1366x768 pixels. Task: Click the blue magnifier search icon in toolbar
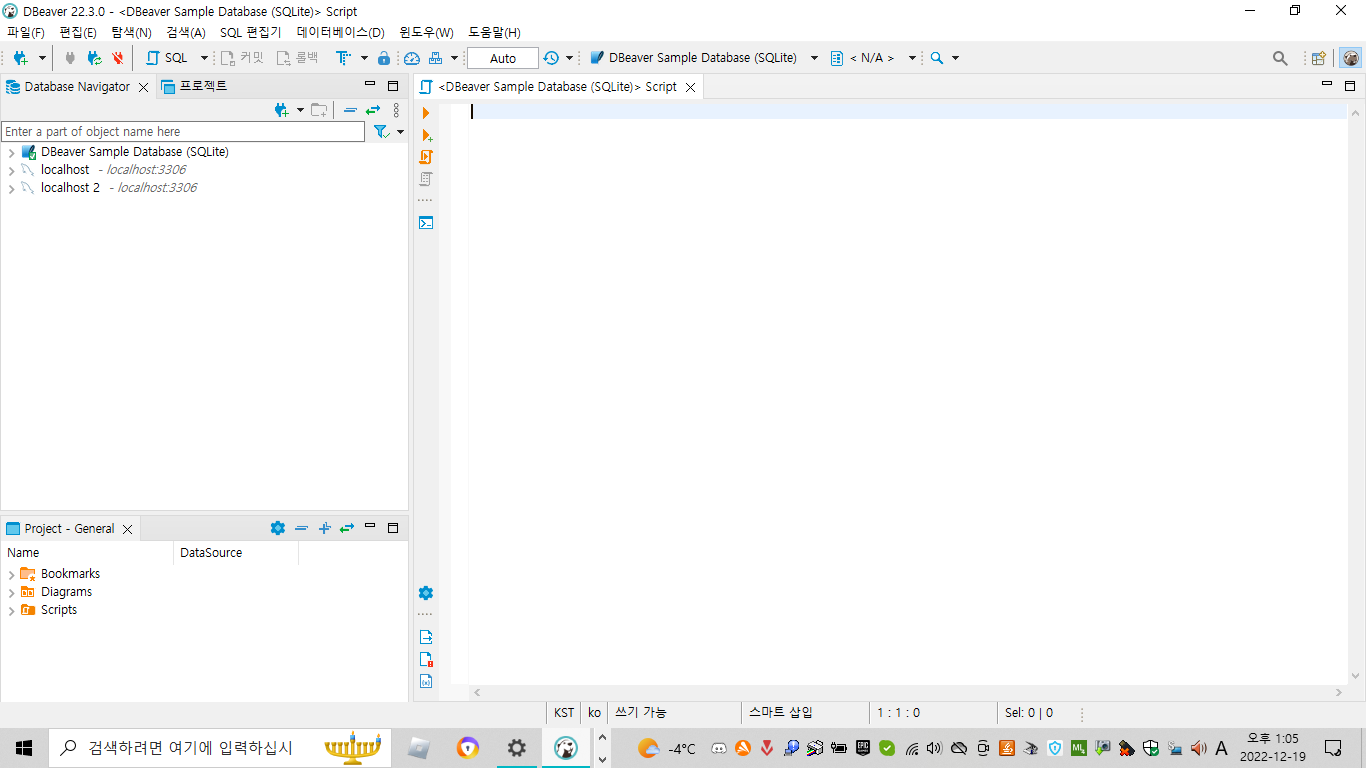(937, 58)
